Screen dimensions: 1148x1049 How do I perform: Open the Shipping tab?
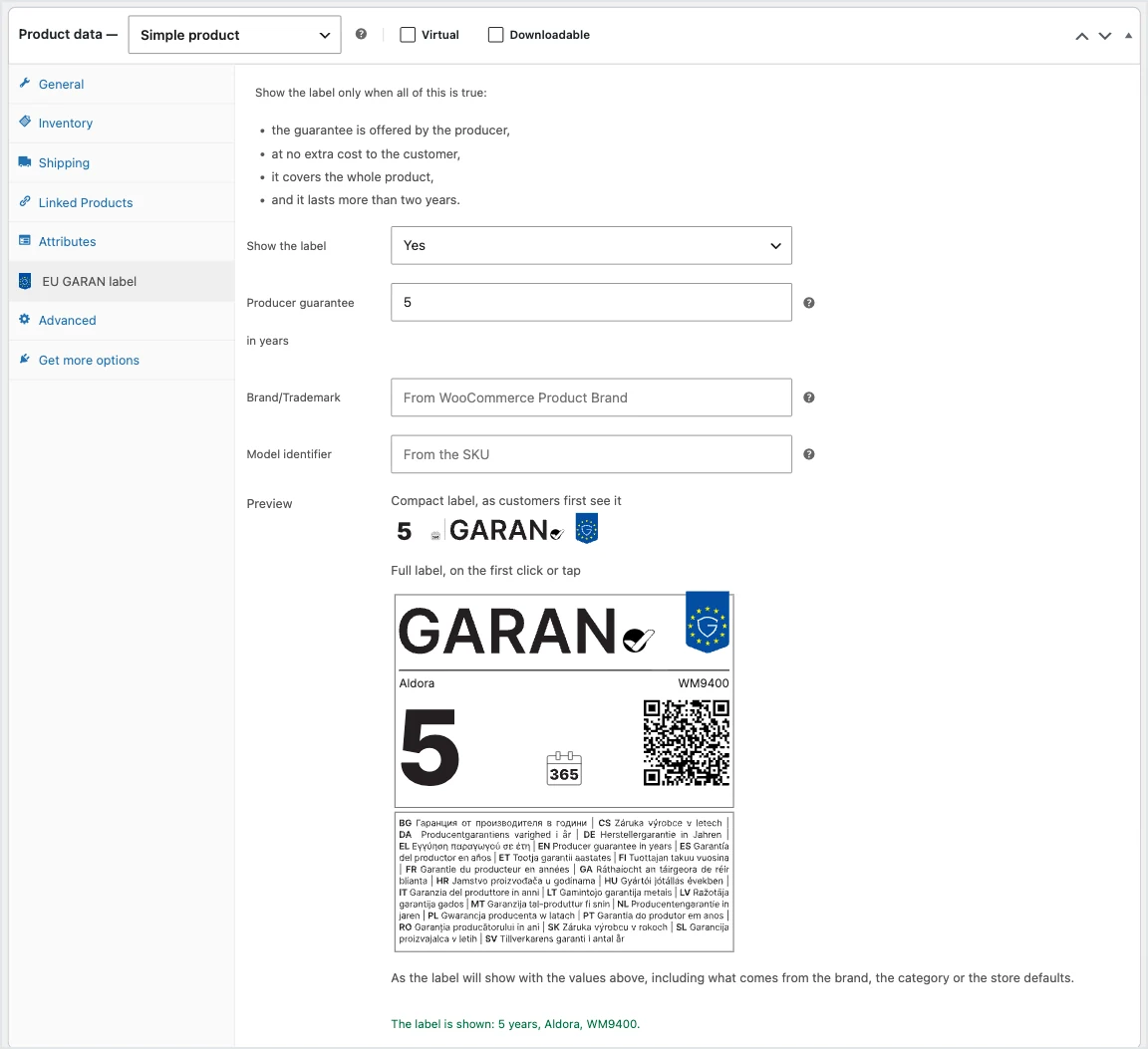coord(122,162)
